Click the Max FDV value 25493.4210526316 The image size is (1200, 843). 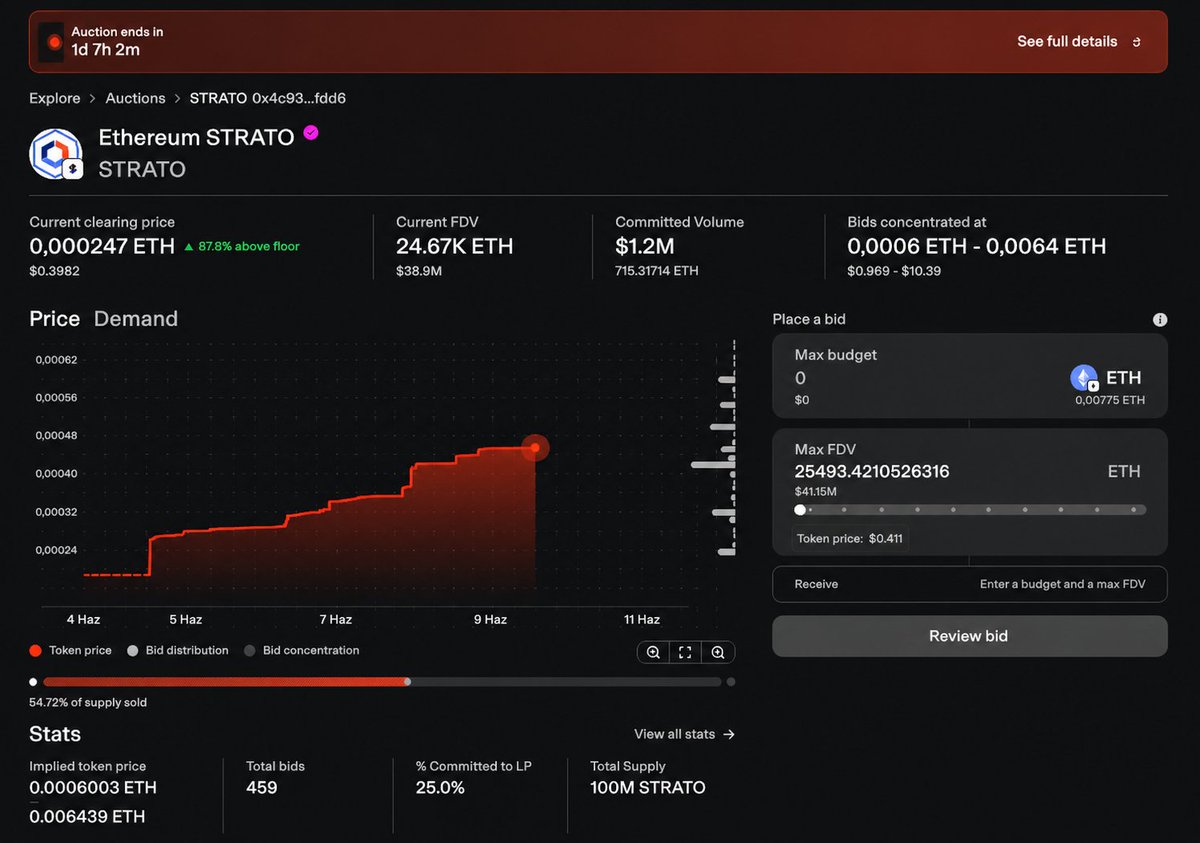(872, 471)
